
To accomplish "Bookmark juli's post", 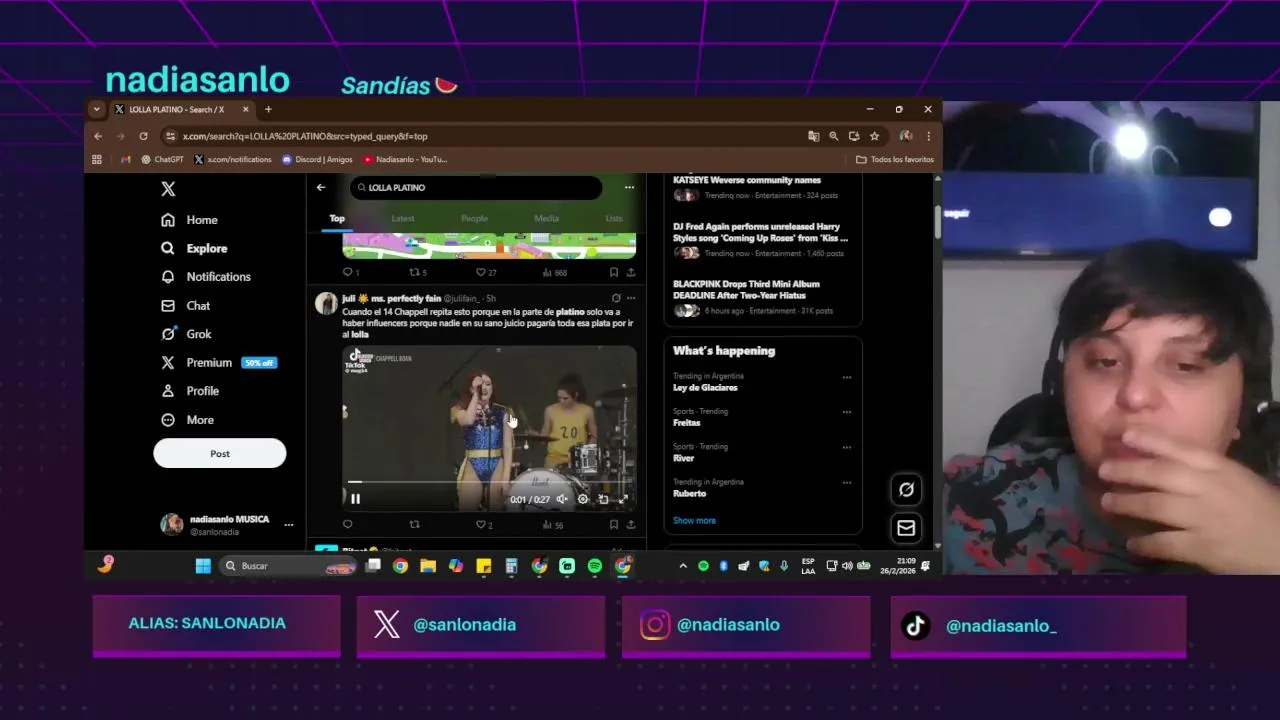I will 613,524.
